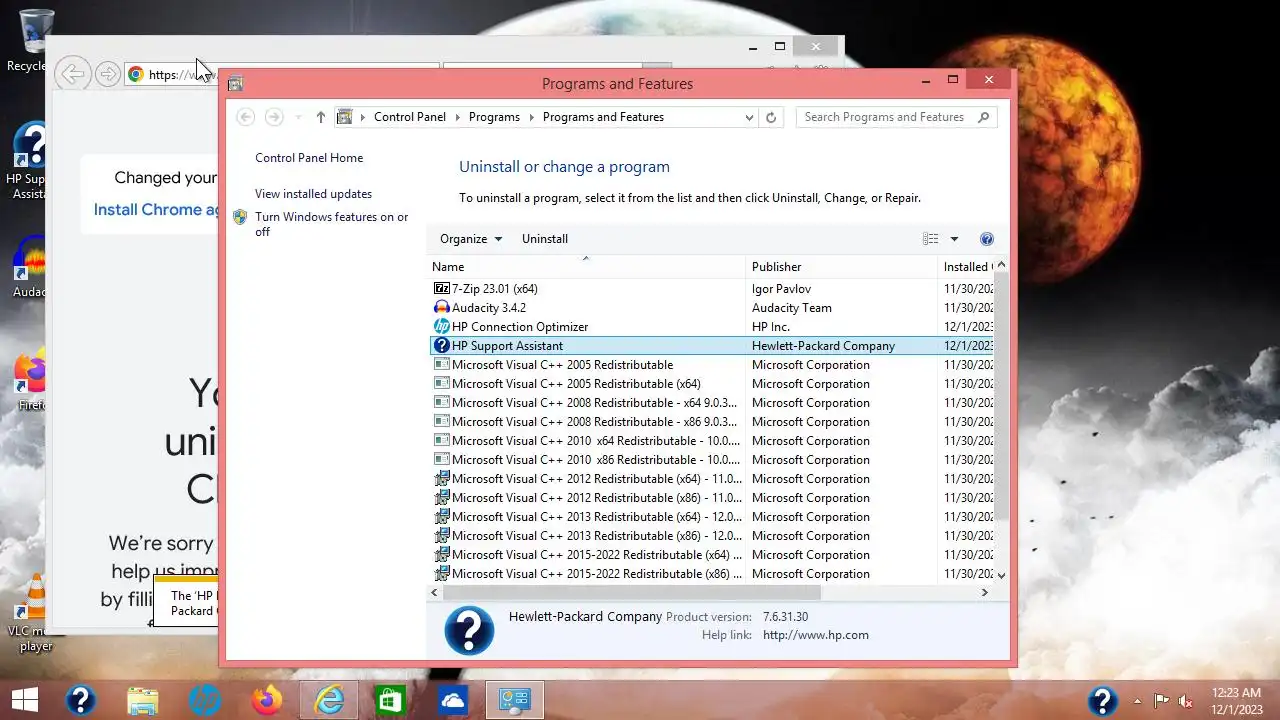Expand the Programs breadcrumb chevron
This screenshot has height=720, width=1280.
531,117
